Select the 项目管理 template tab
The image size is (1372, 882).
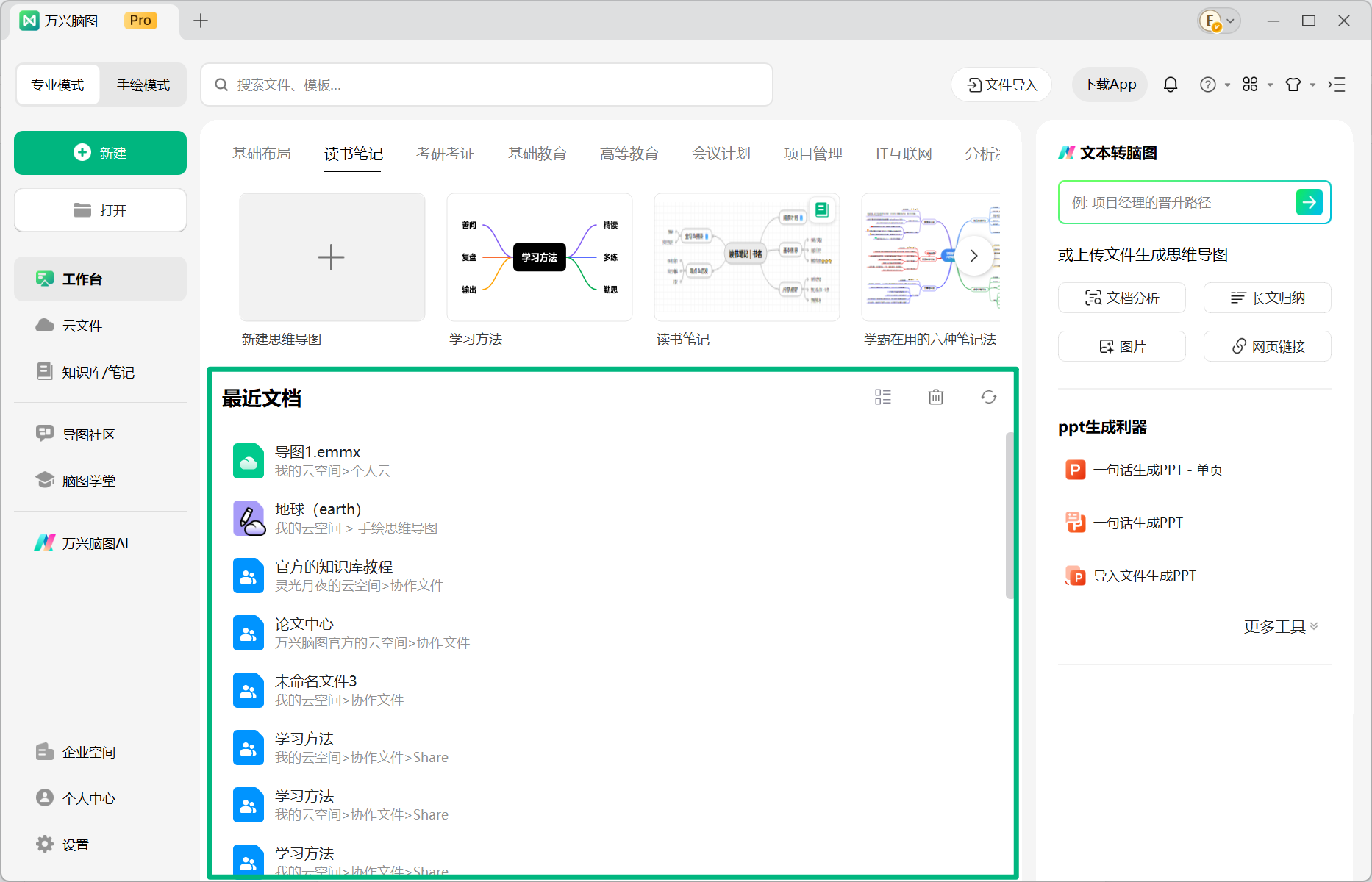click(x=813, y=154)
